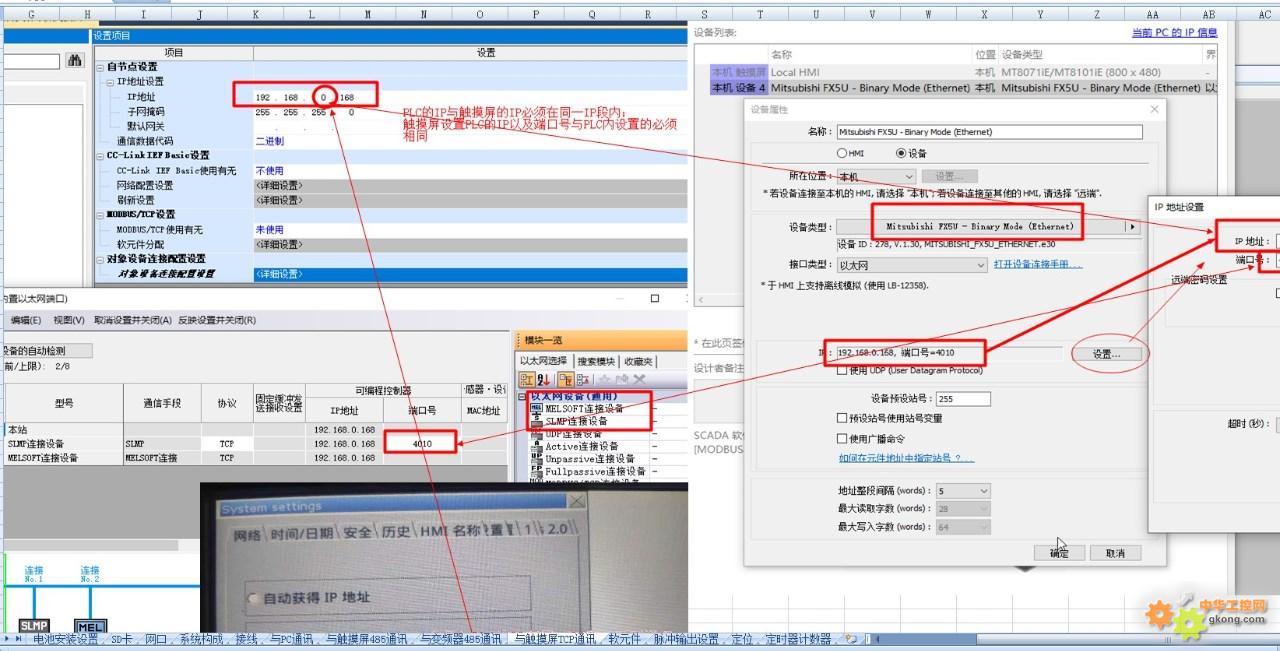Select the 设备 radio button
1280x651 pixels.
coord(901,154)
